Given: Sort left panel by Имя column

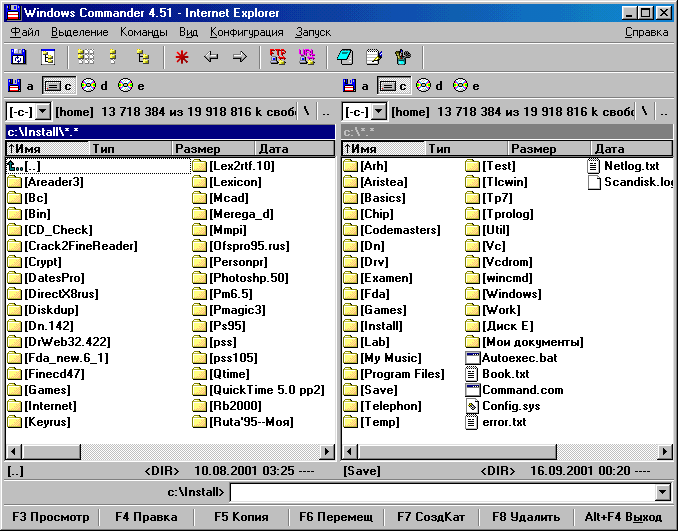Looking at the screenshot, I should pyautogui.click(x=48, y=148).
